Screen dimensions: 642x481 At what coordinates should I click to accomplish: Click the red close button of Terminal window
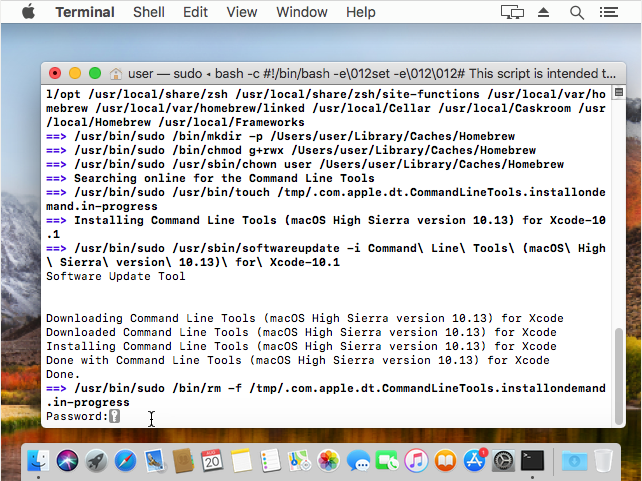55,73
